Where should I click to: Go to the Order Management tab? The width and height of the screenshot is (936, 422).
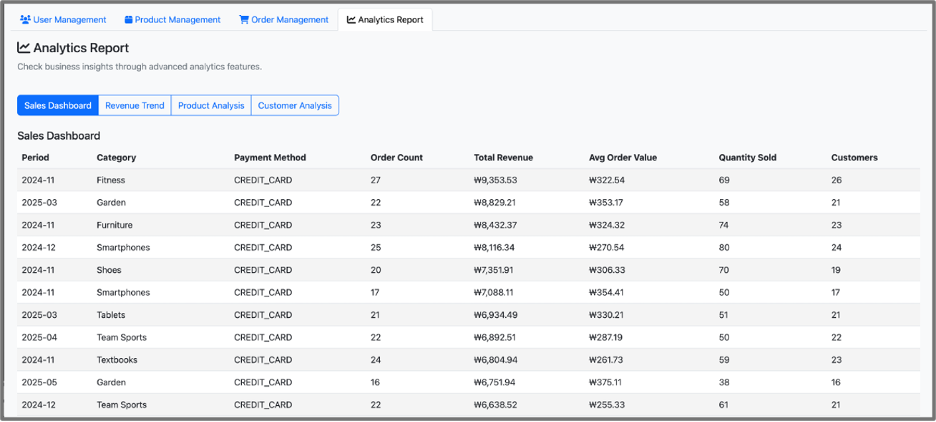(x=283, y=20)
